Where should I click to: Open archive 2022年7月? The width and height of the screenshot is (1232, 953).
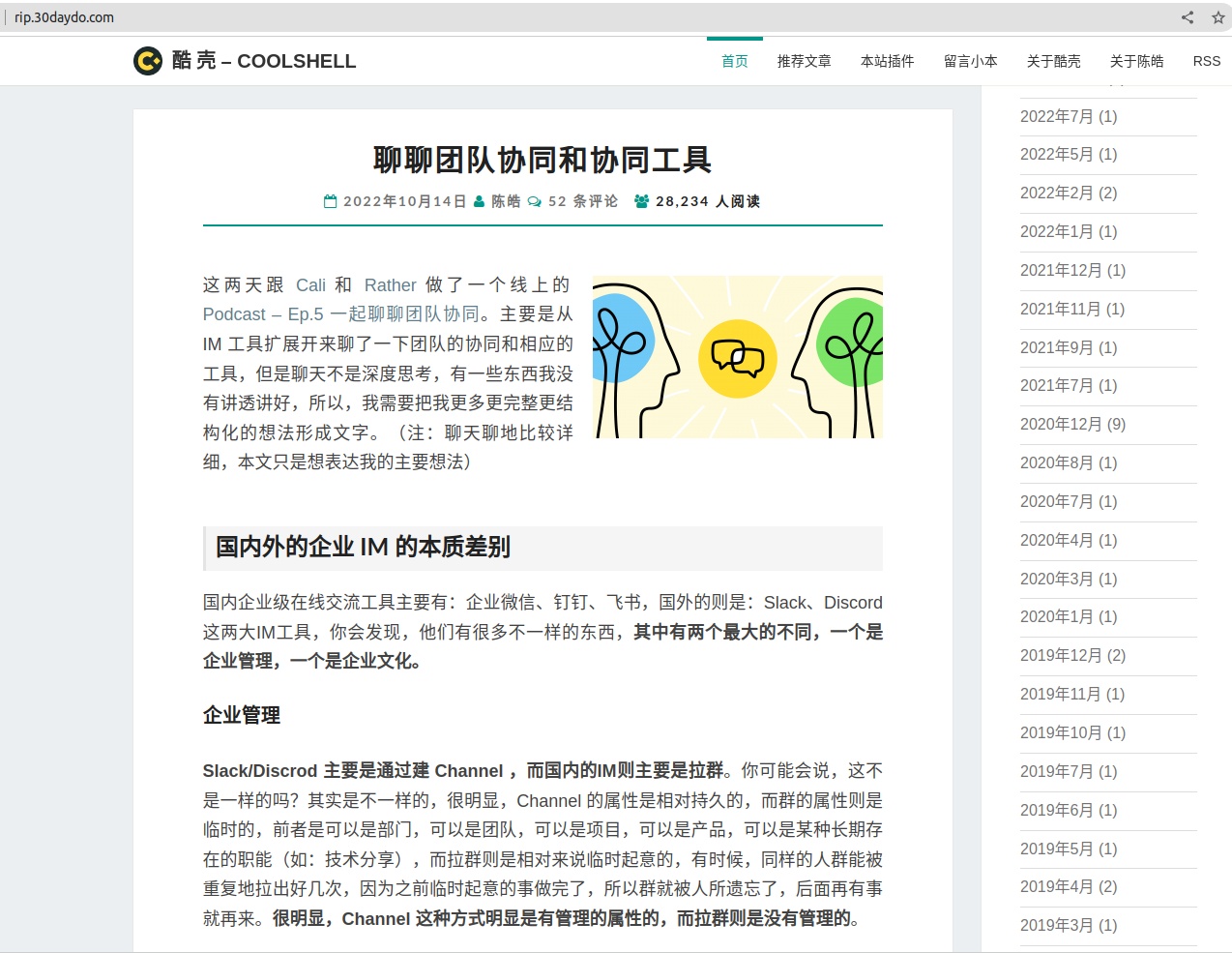(x=1069, y=116)
